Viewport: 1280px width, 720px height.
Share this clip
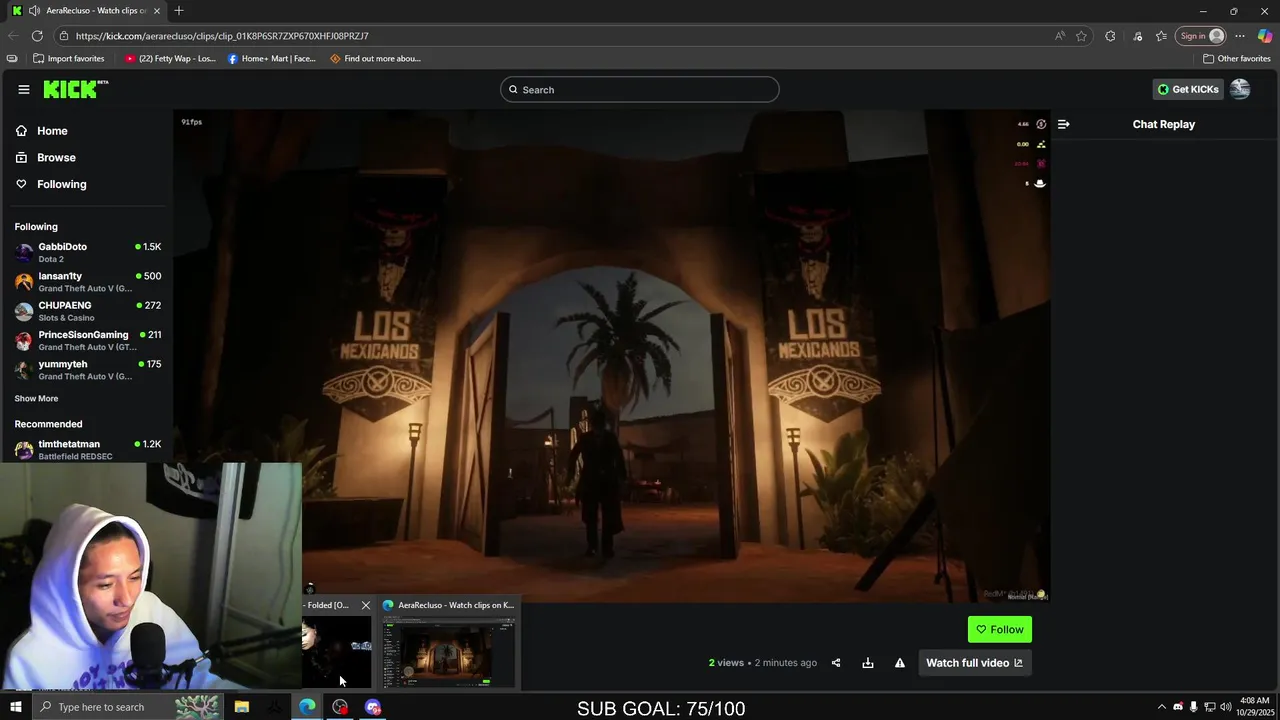tap(836, 663)
